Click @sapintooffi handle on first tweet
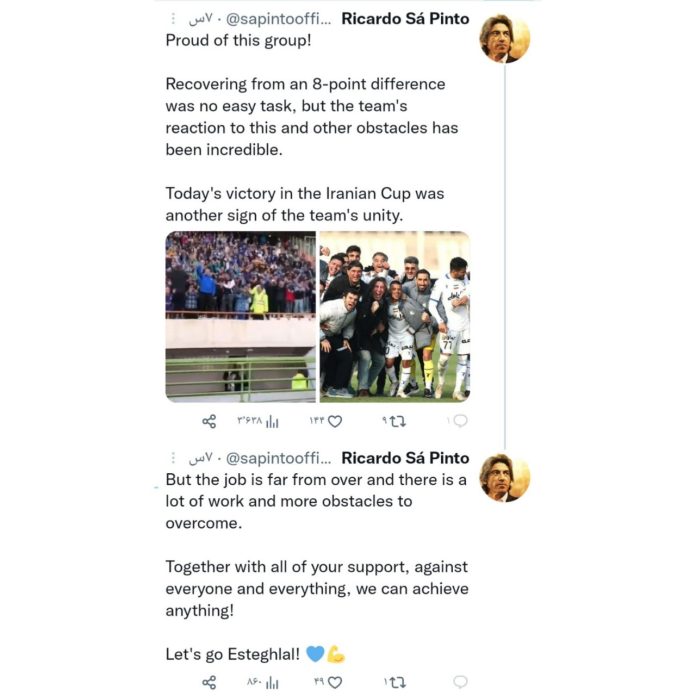The height and width of the screenshot is (696, 696). [278, 19]
